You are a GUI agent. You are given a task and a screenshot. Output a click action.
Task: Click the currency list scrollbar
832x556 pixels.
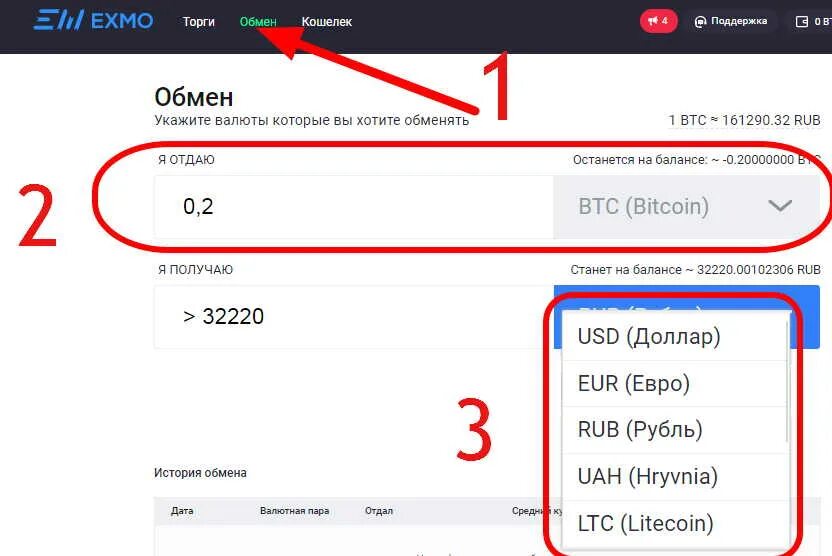tap(787, 379)
